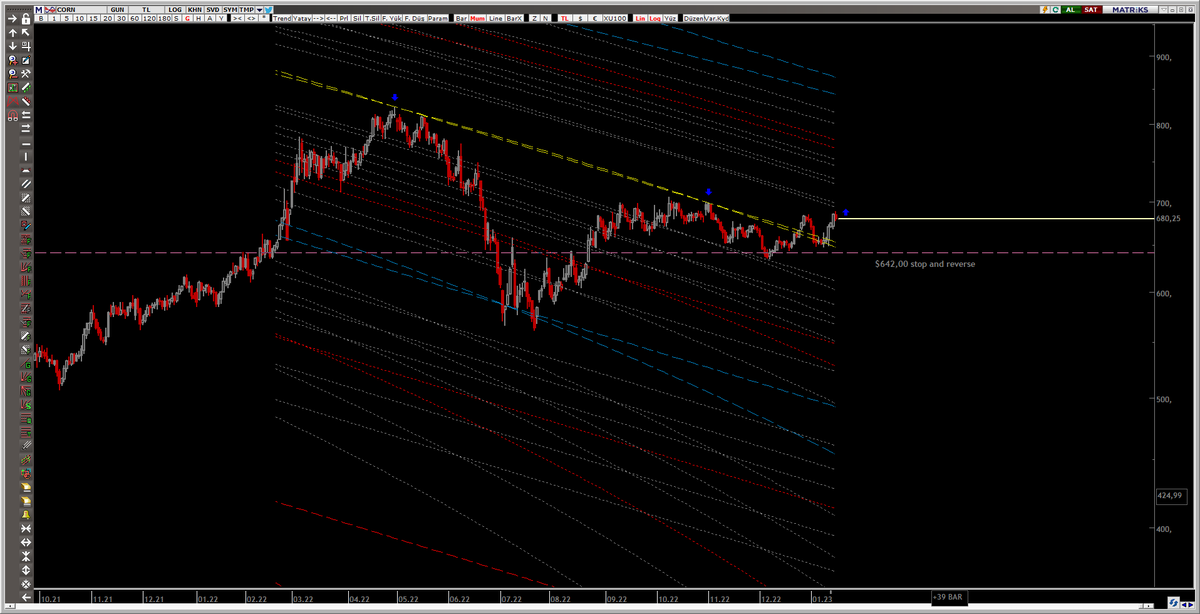This screenshot has width=1200, height=614.
Task: Toggle the padlock lock icon
Action: coord(26,19)
